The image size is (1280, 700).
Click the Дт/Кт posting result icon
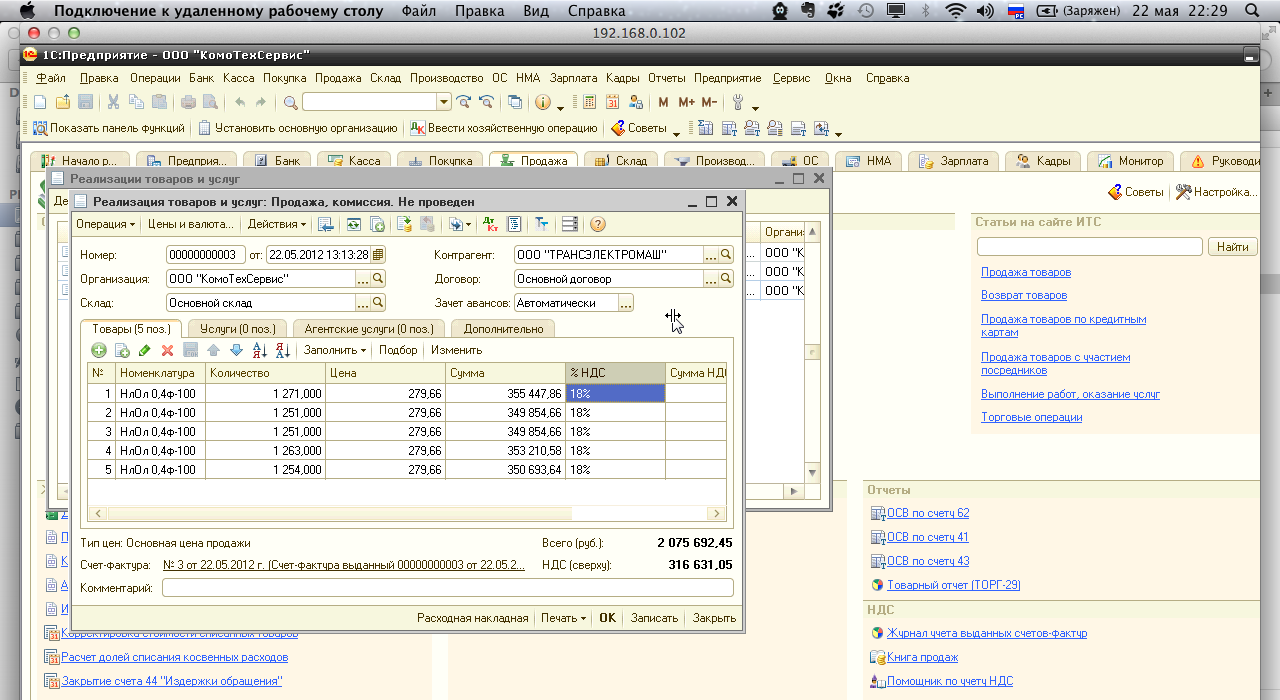(489, 224)
